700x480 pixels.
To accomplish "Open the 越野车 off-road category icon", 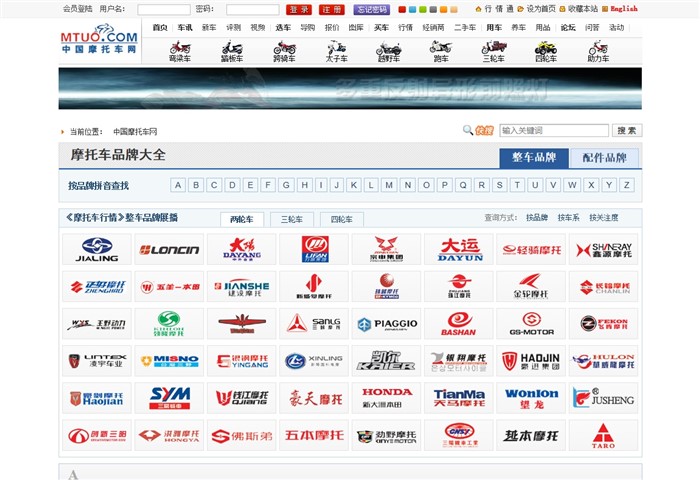I will pos(389,51).
